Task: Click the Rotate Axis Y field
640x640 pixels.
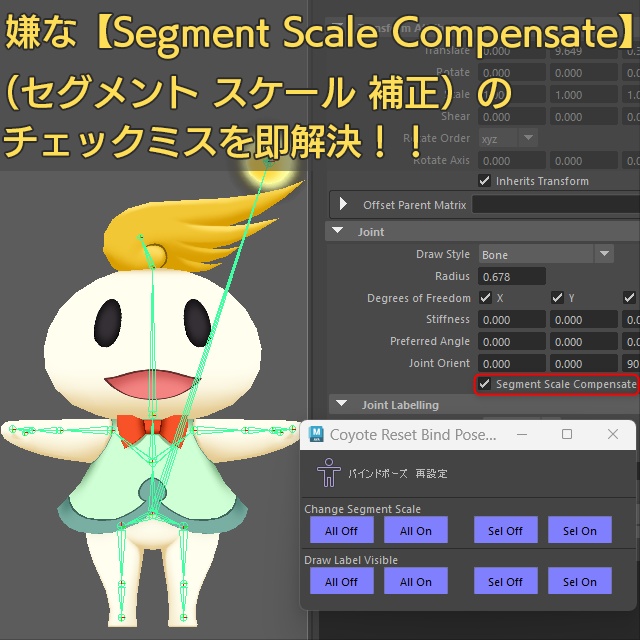Action: (x=584, y=160)
